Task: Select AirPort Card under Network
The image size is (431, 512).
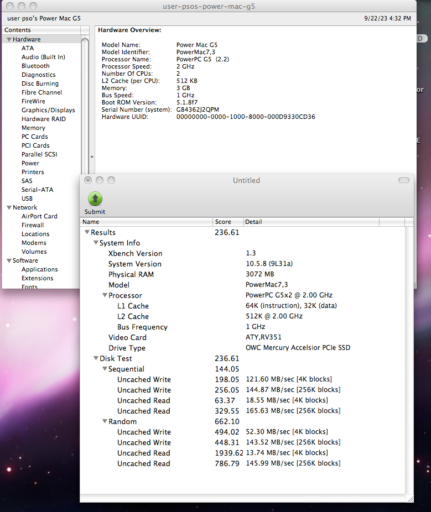Action: point(39,216)
